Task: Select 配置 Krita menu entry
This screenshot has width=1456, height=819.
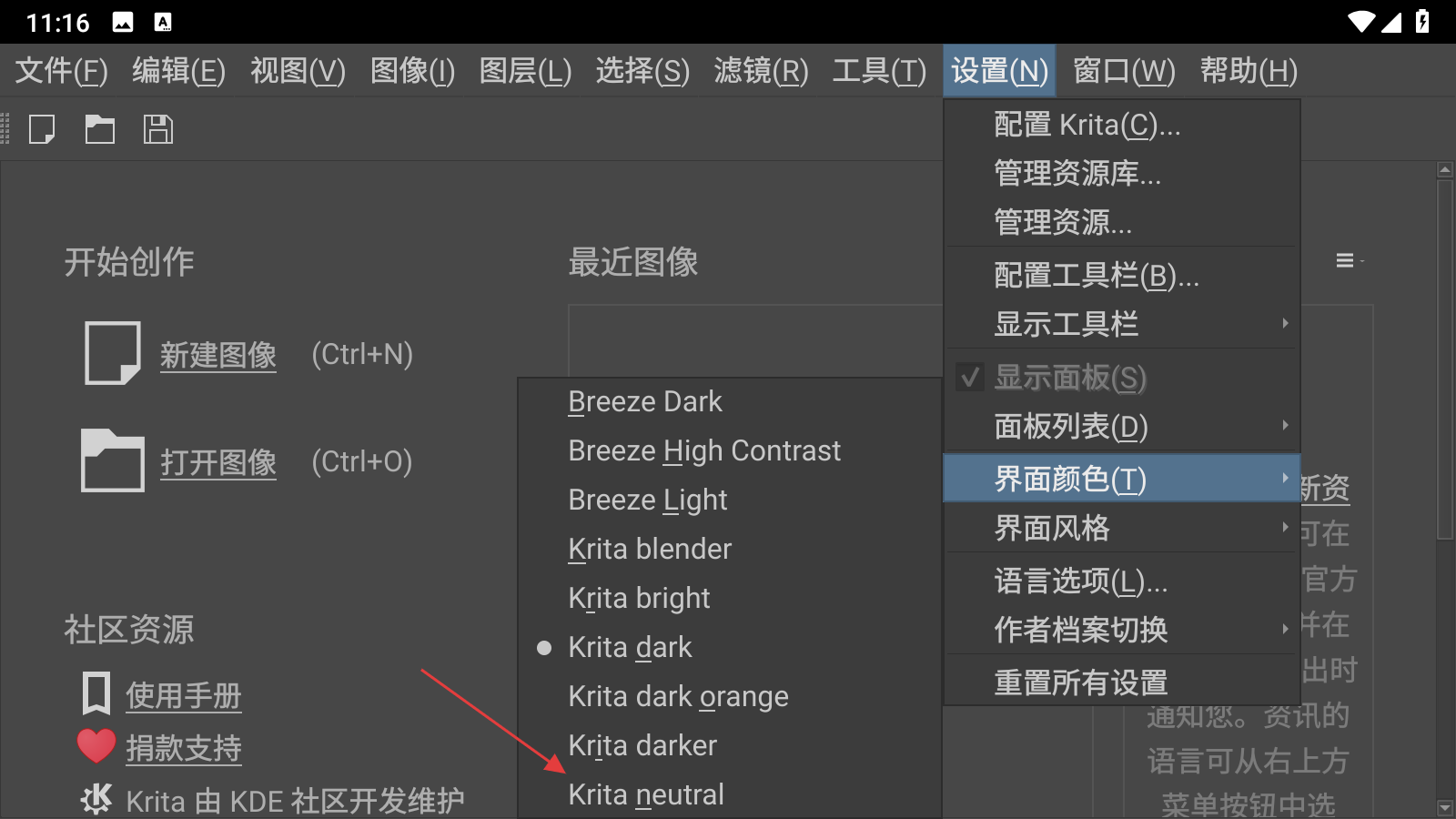Action: coord(1087,125)
